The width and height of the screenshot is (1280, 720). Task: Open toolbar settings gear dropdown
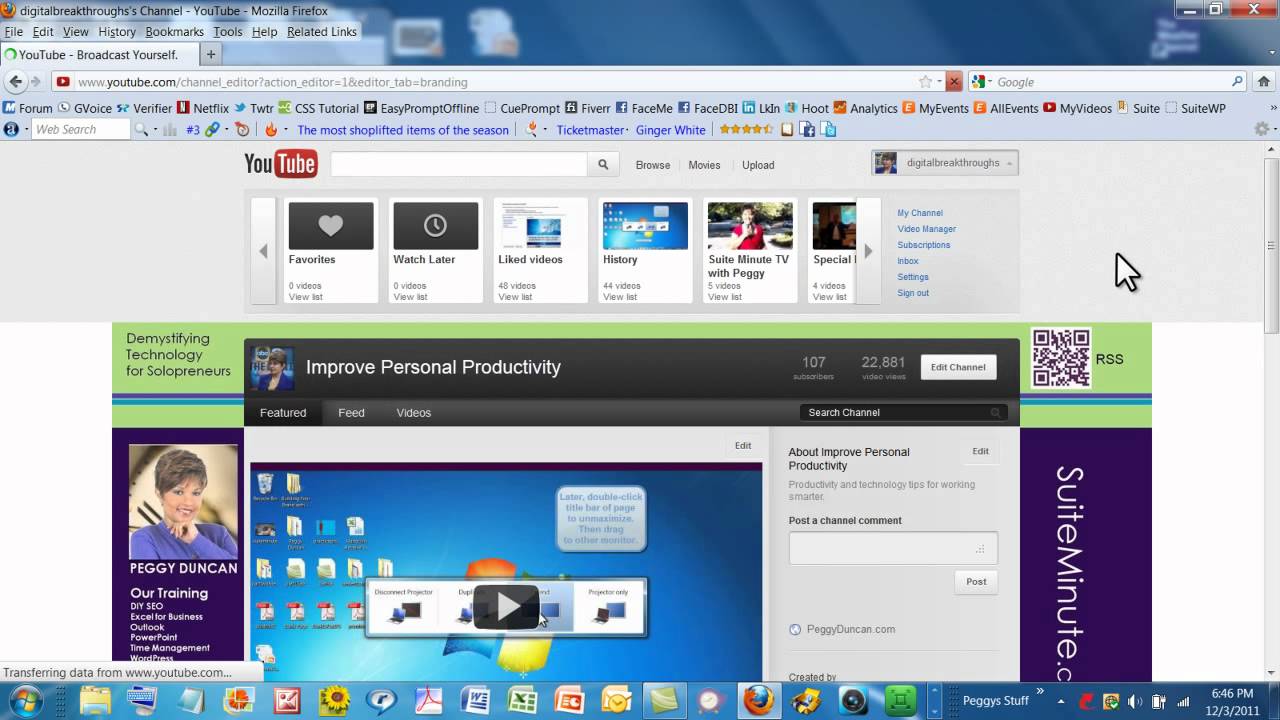(1264, 129)
